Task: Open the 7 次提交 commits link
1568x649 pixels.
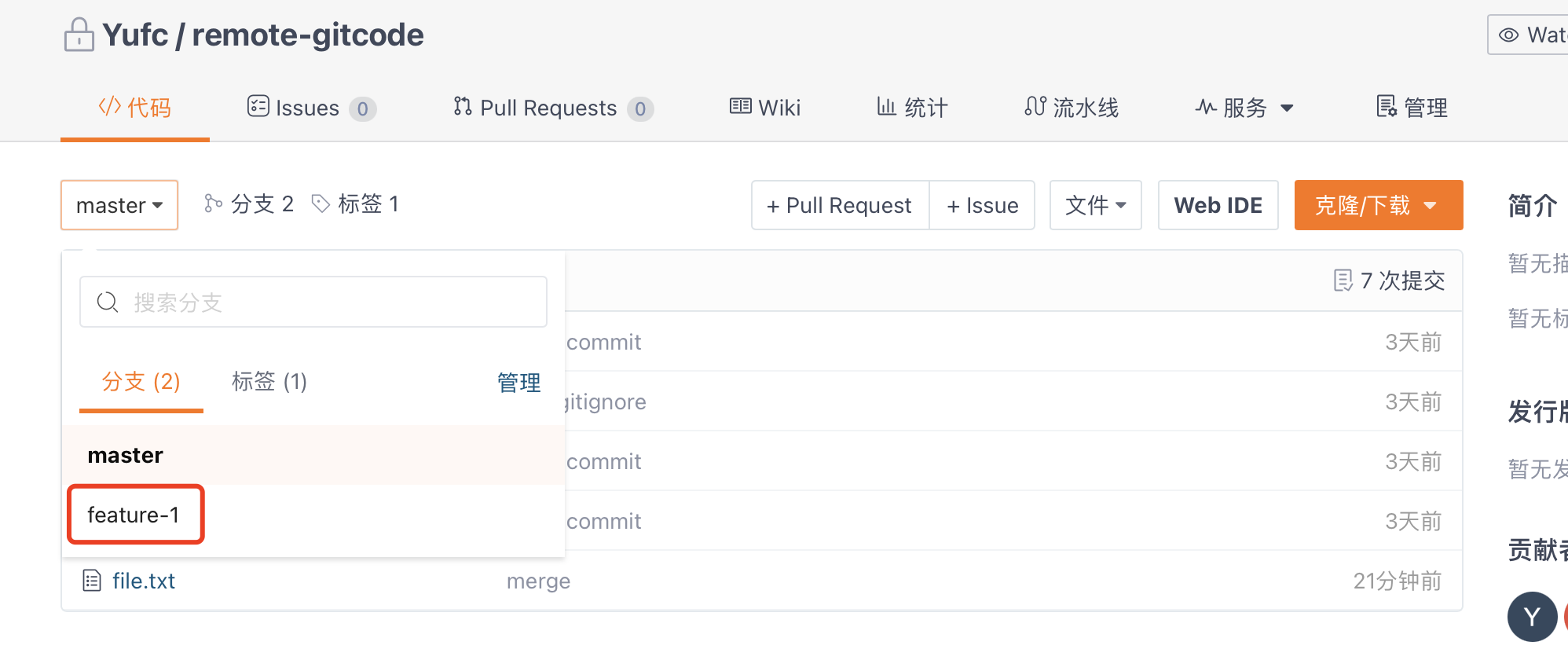Action: pyautogui.click(x=1389, y=280)
